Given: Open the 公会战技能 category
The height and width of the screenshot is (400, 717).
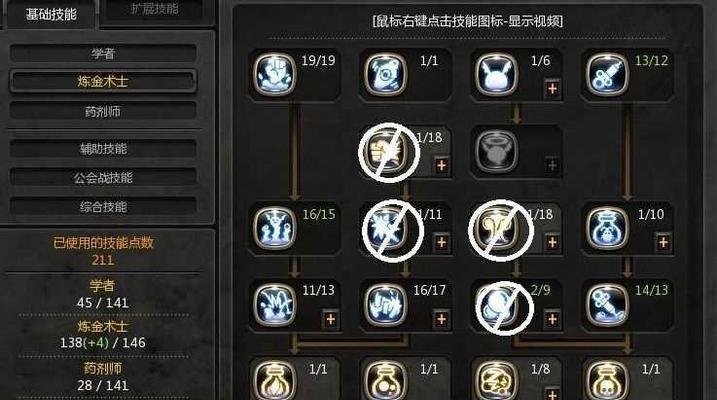Looking at the screenshot, I should [103, 177].
